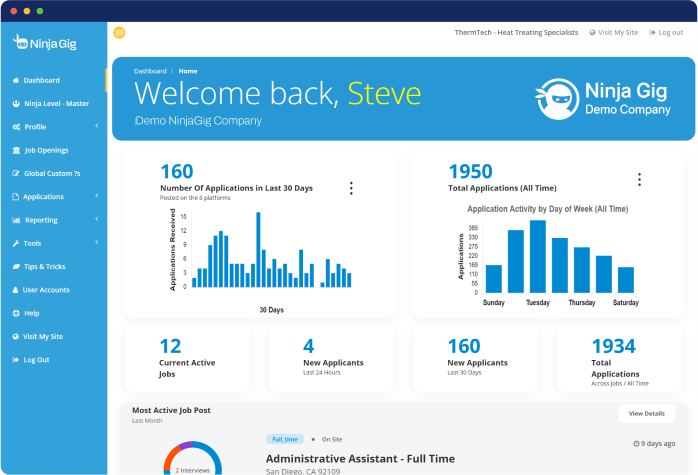This screenshot has height=475, width=698.
Task: Click the NinjaGig logo in sidebar
Action: pyautogui.click(x=45, y=43)
